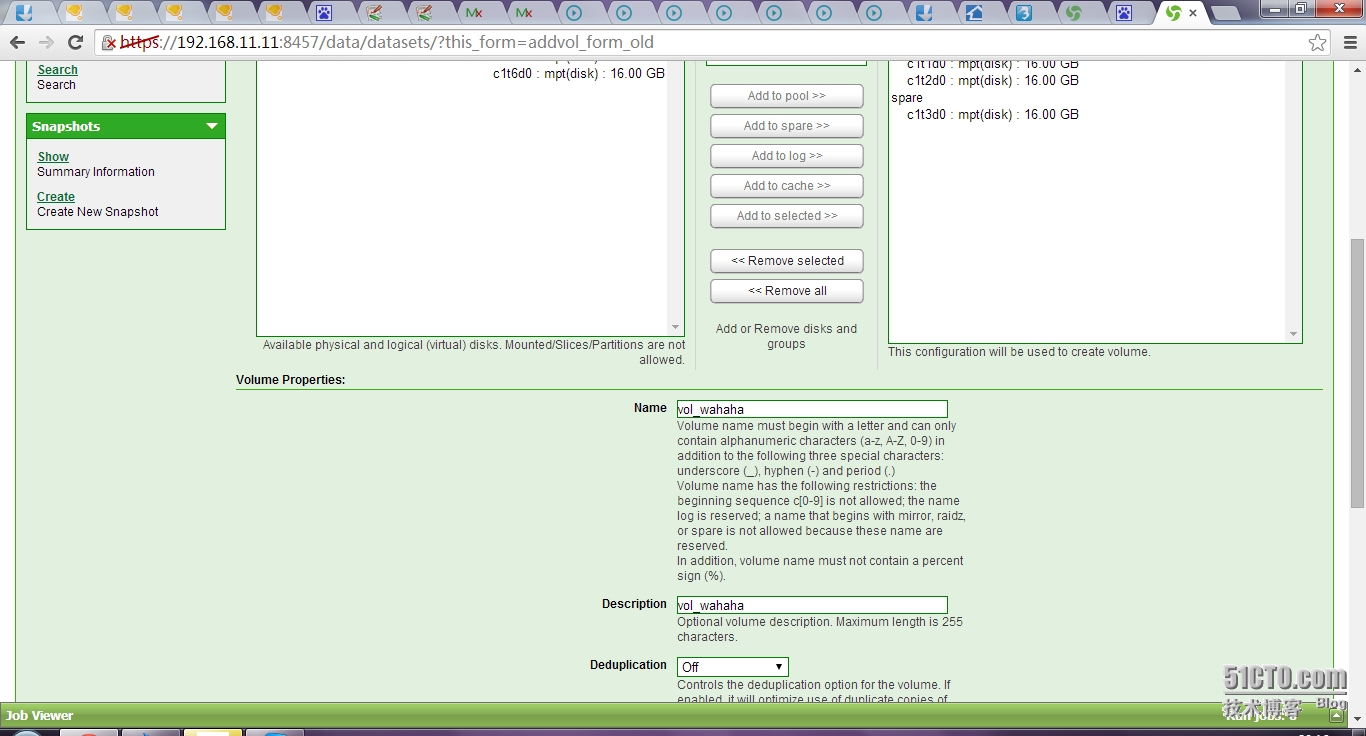
Task: Bookmark this page with star icon
Action: [1318, 43]
